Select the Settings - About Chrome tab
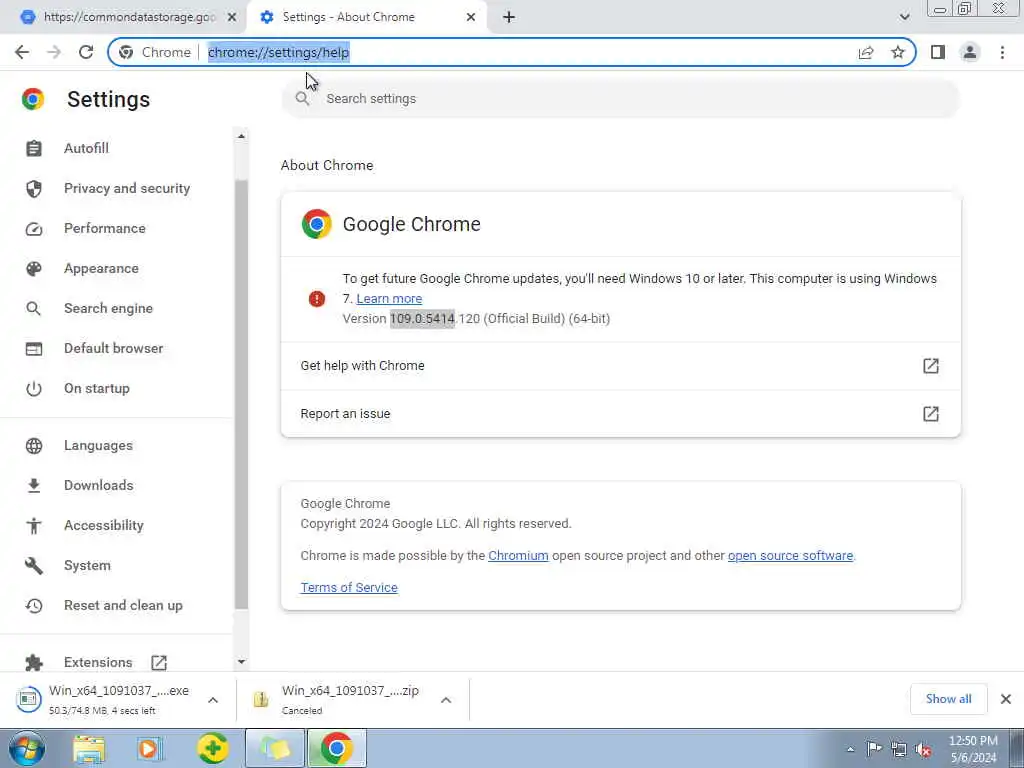Viewport: 1024px width, 768px height. pyautogui.click(x=366, y=17)
